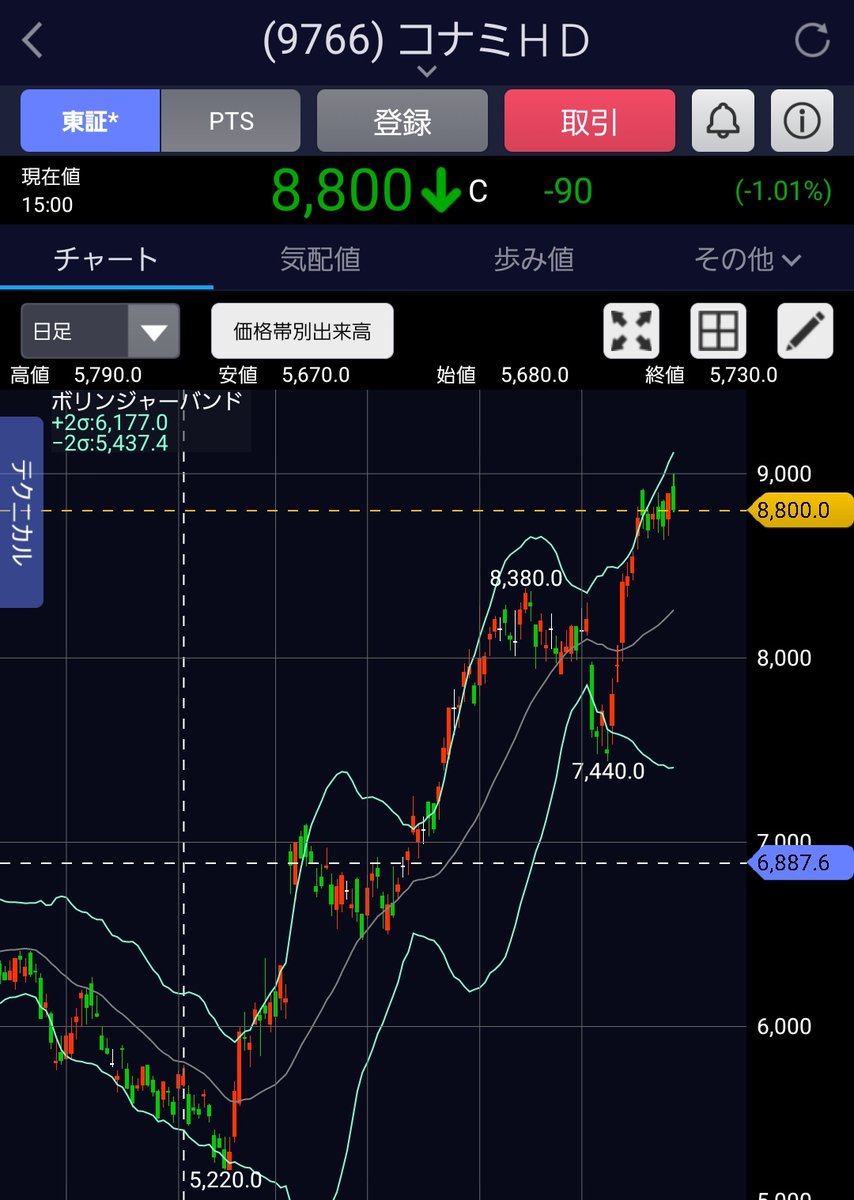Select the 歩み値 tab
Viewport: 854px width, 1200px height.
click(534, 260)
